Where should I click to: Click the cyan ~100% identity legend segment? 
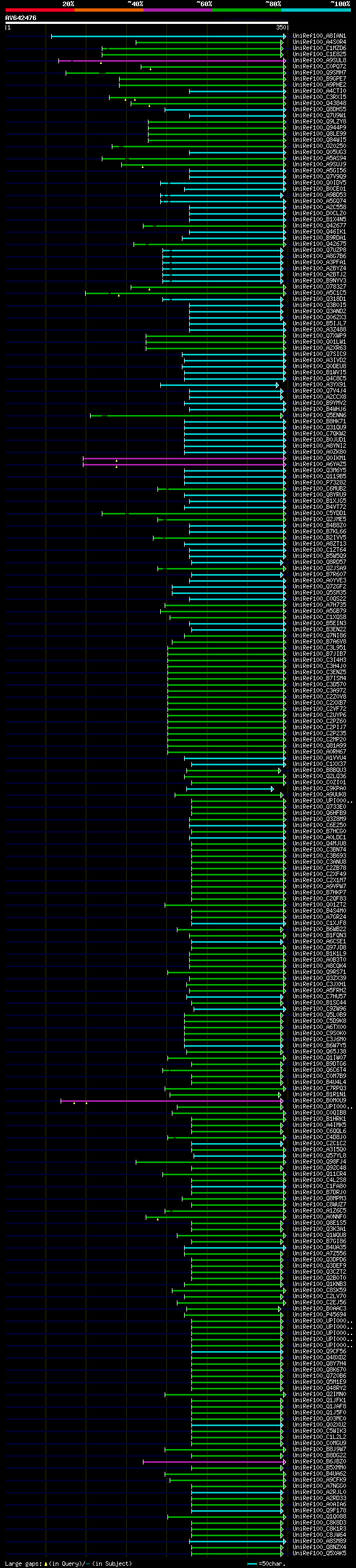click(316, 11)
